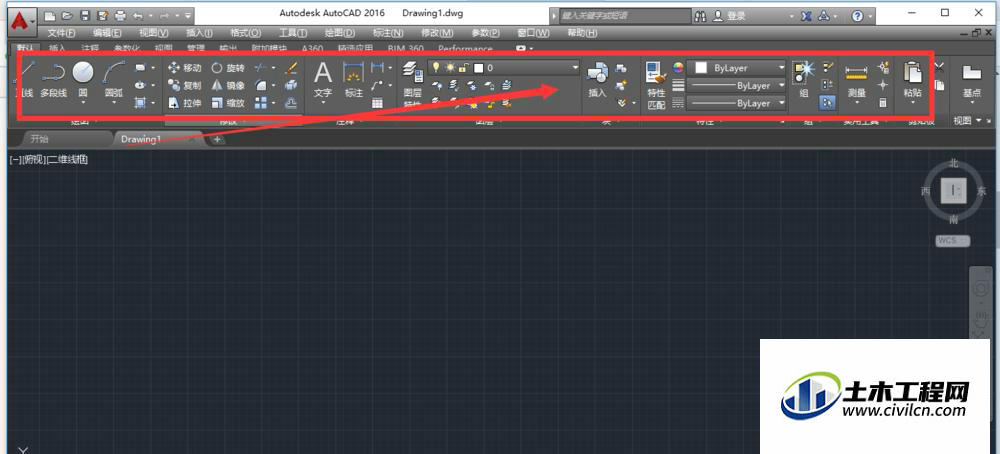
Task: Open the 文件(F) menu
Action: click(x=61, y=33)
